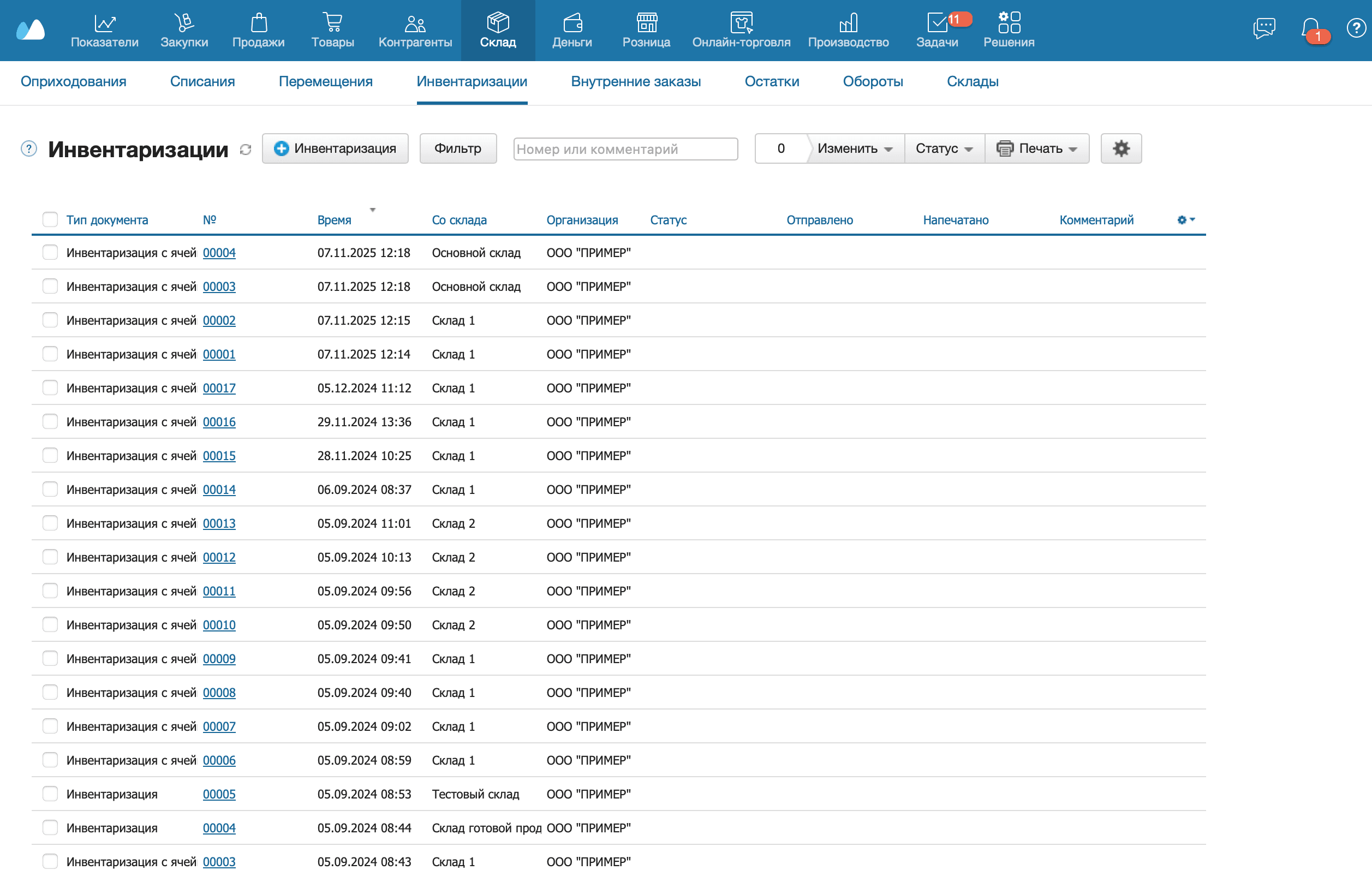
Task: Expand the Статус dropdown
Action: coord(944,148)
